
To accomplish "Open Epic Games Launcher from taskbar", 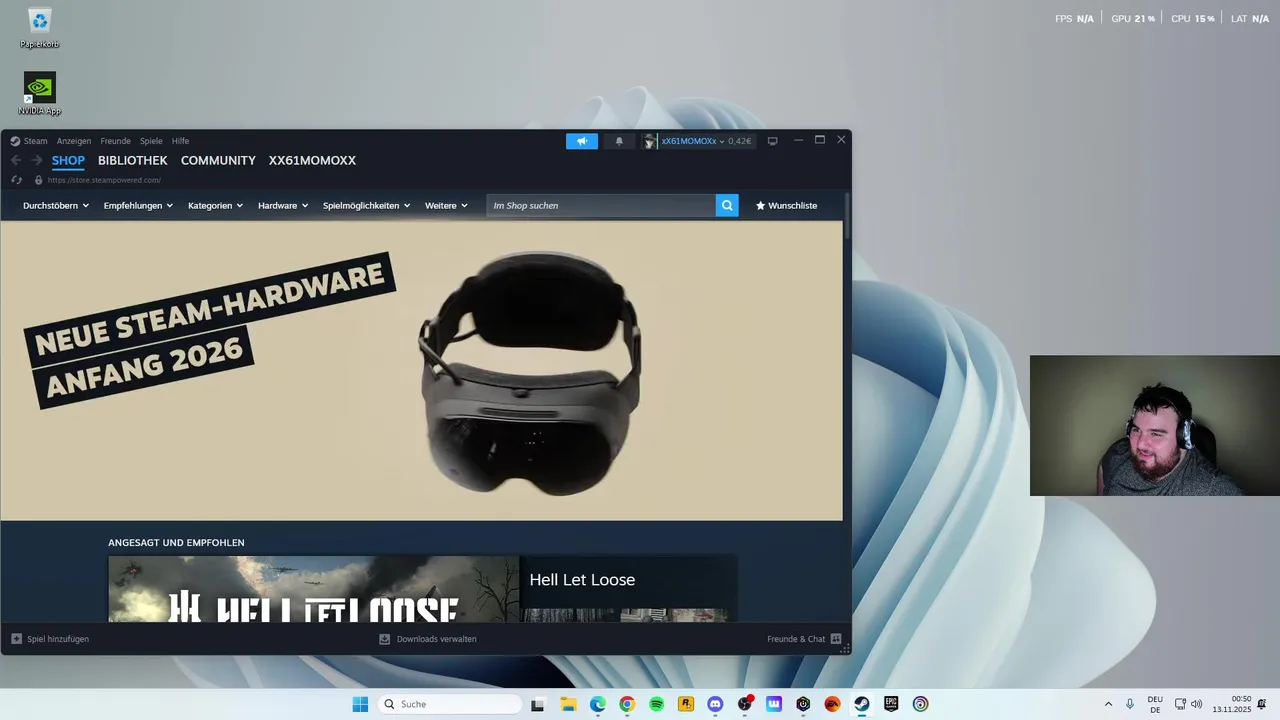I will 891,704.
